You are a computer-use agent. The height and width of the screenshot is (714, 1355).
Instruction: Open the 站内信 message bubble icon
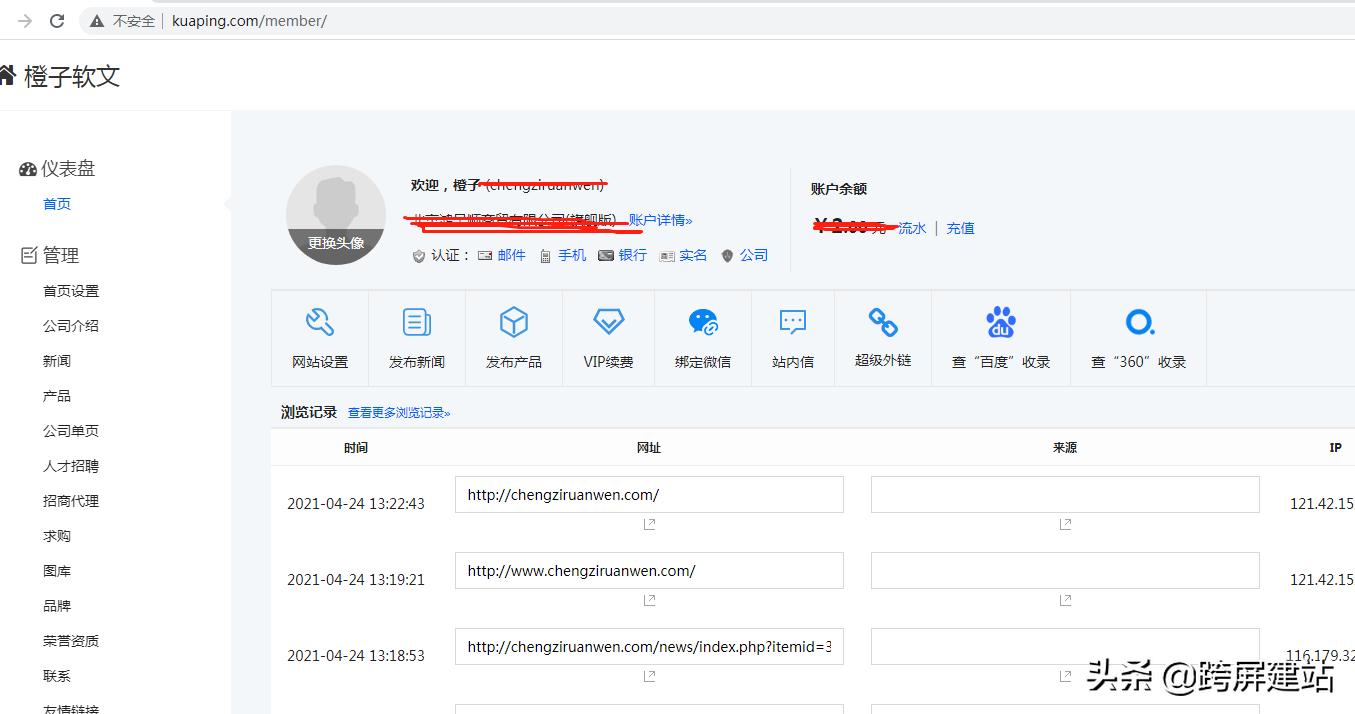point(793,322)
